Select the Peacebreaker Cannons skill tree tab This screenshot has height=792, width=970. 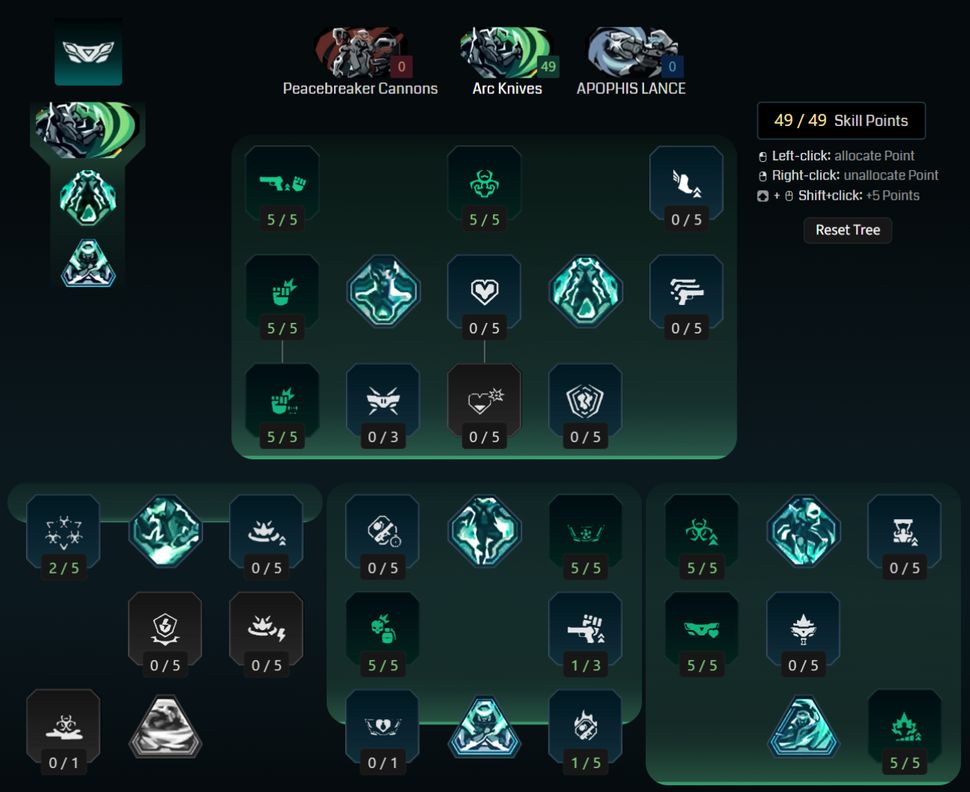click(360, 62)
